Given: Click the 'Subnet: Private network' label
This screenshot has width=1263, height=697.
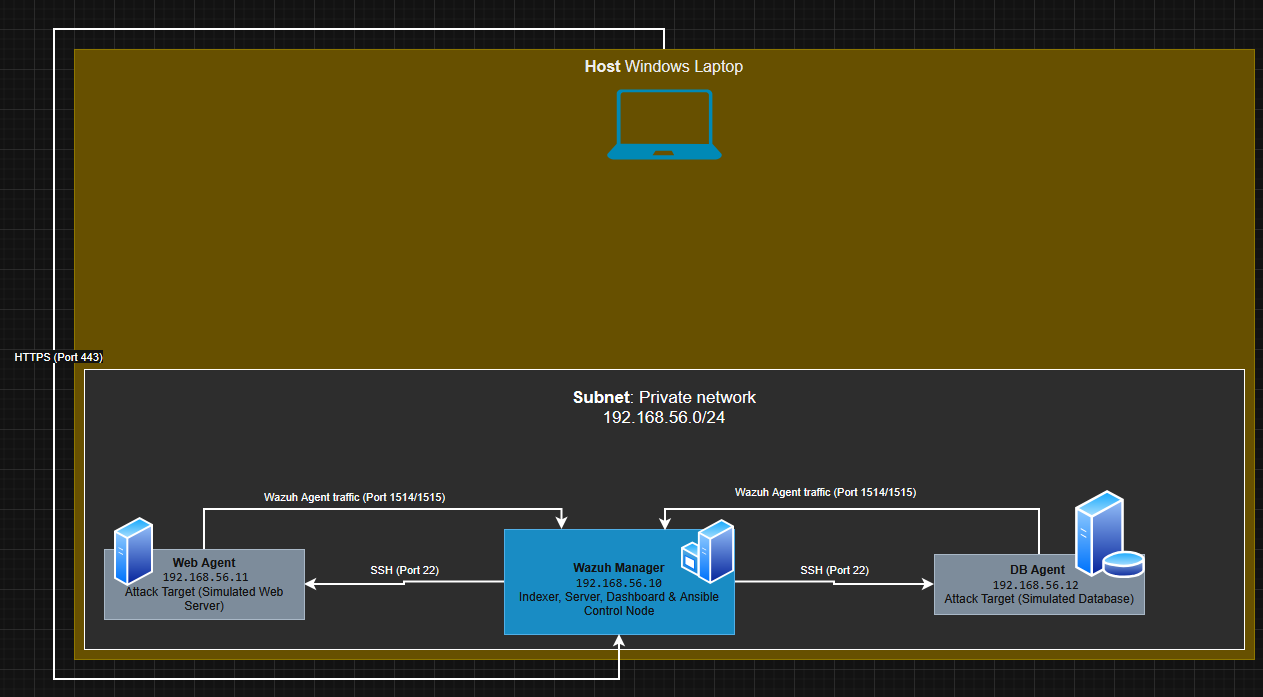Looking at the screenshot, I should 664,397.
